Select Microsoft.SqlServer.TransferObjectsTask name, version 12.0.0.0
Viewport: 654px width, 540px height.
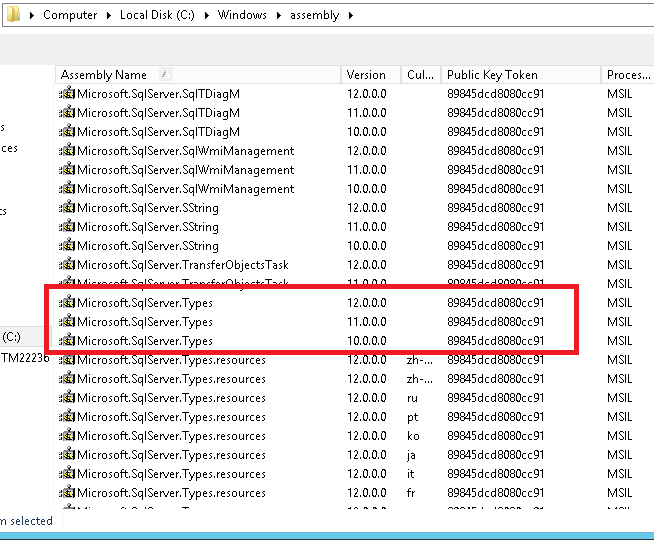183,265
